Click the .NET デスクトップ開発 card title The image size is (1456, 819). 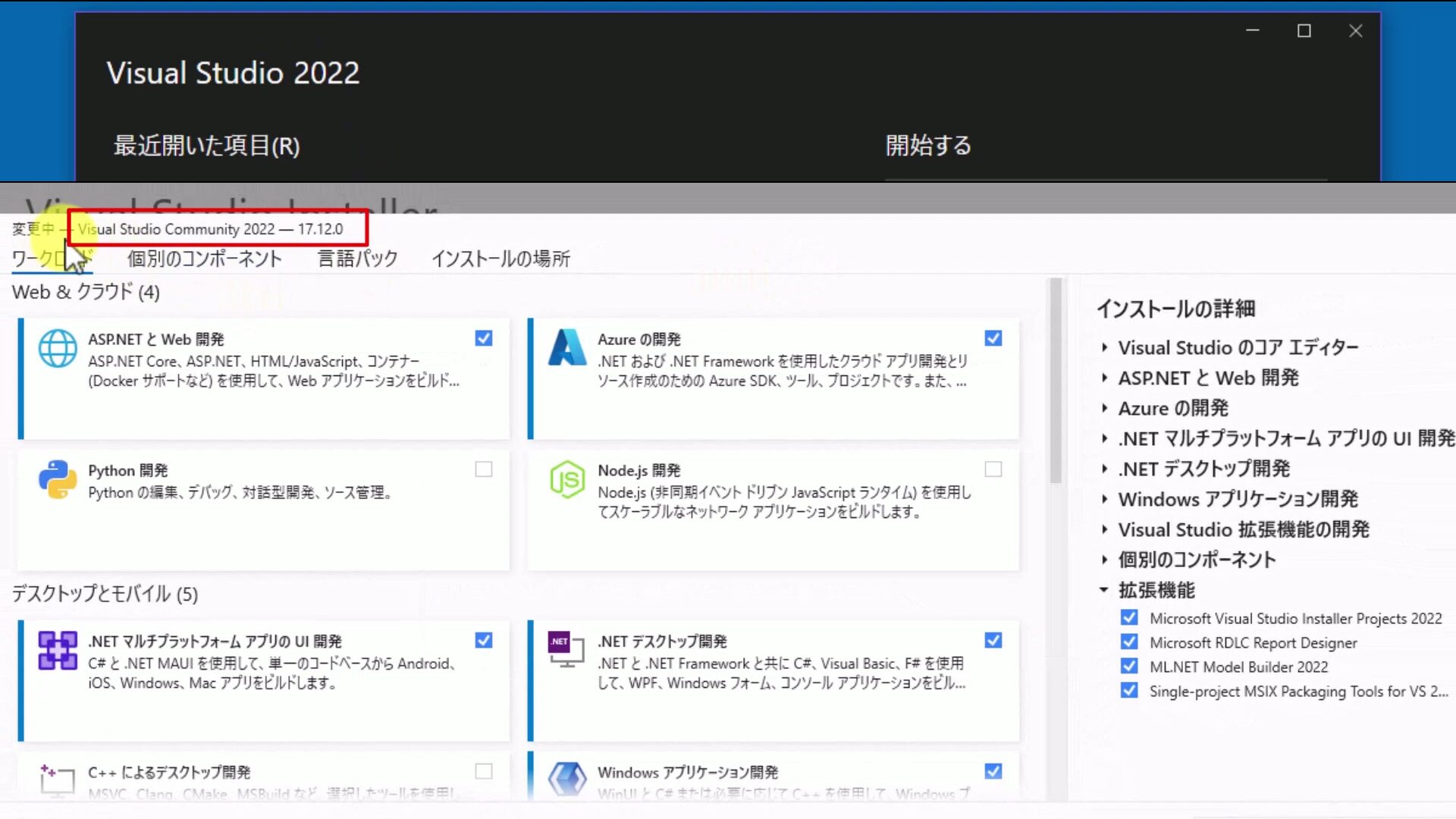pos(662,642)
